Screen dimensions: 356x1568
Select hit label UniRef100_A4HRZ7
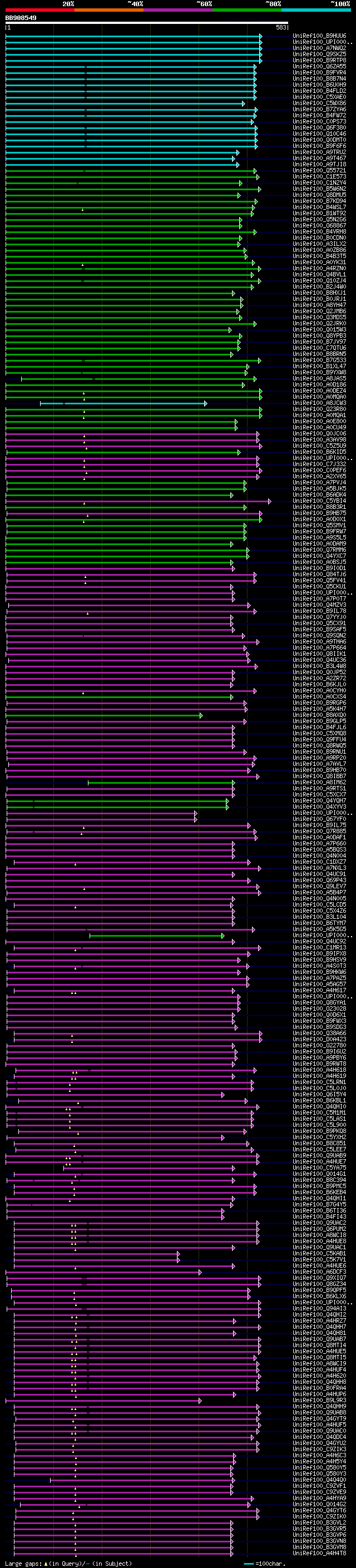319,1320
